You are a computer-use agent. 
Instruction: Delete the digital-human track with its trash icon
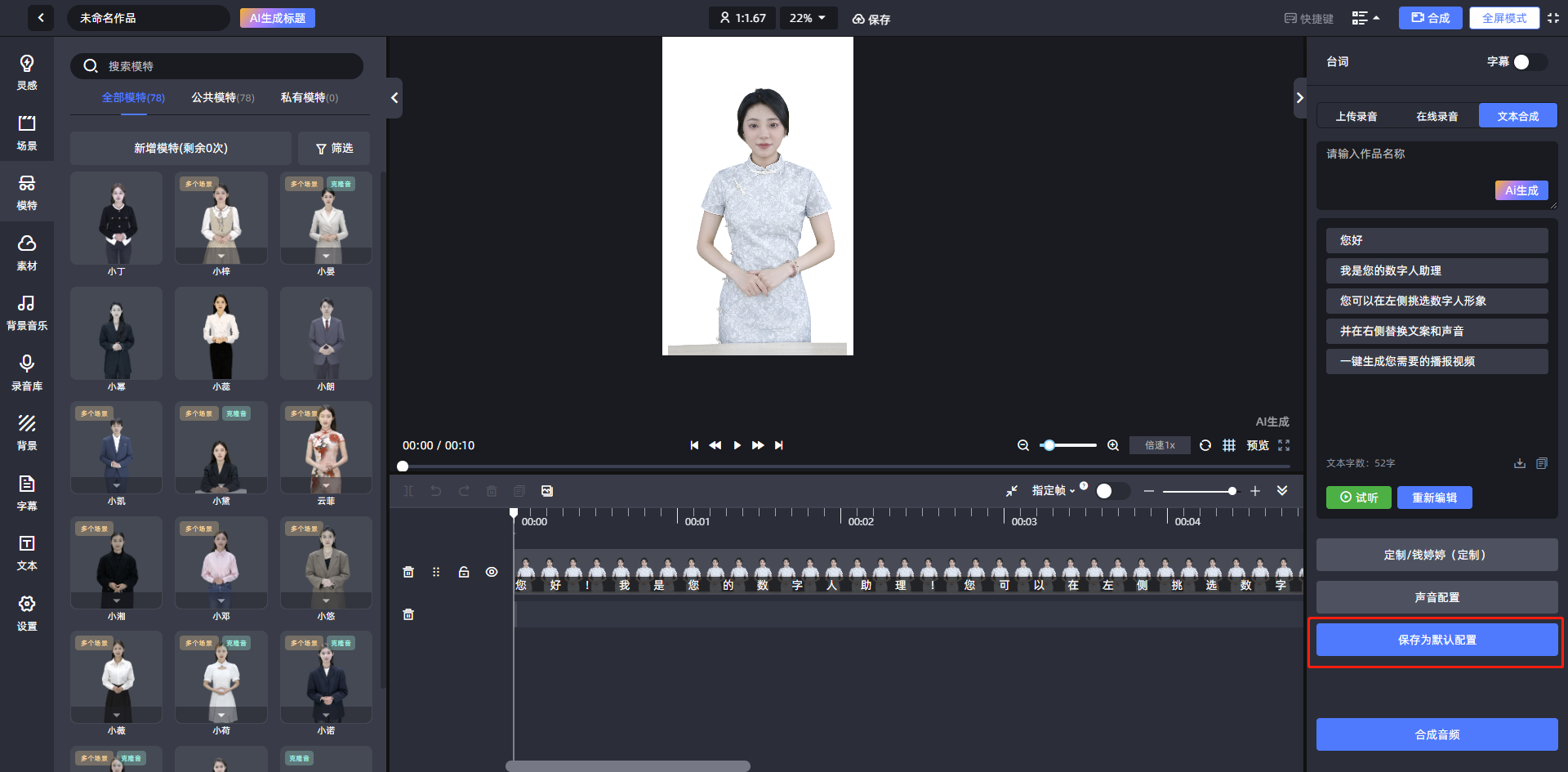click(408, 572)
